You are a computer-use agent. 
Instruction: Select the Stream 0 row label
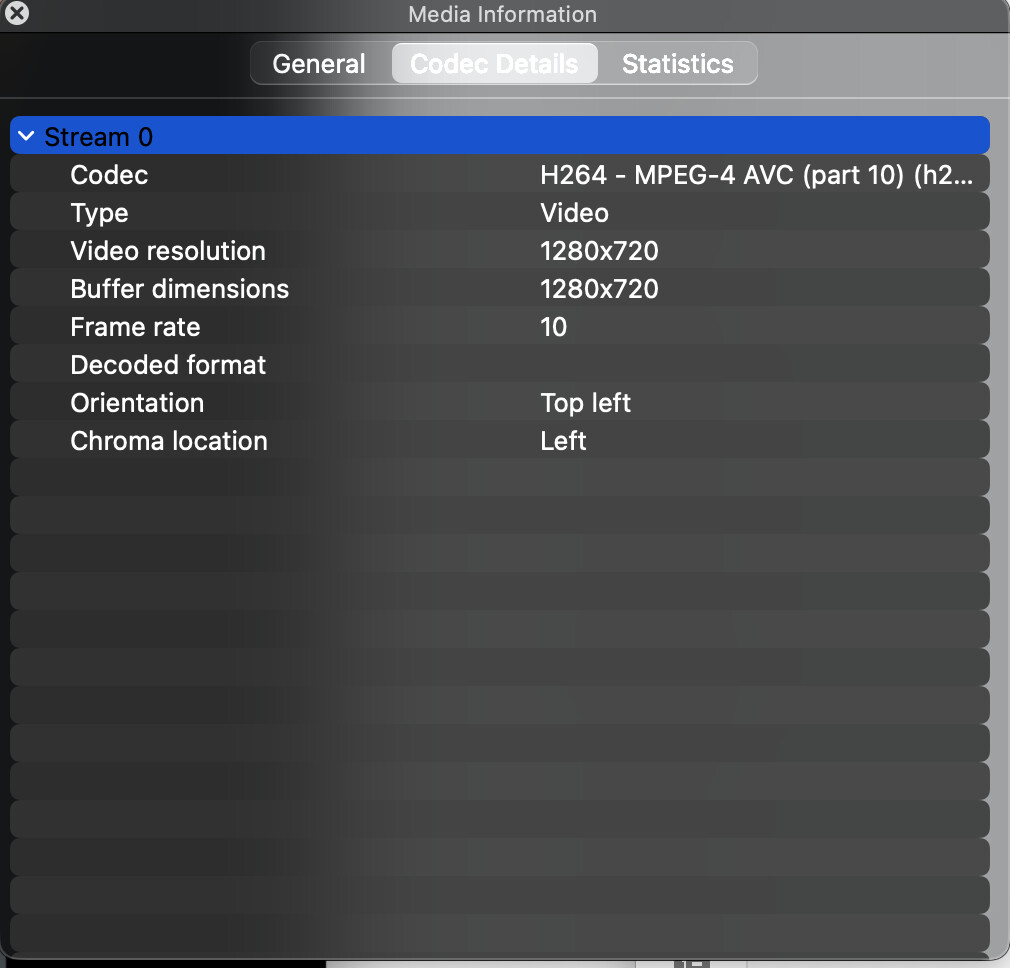(99, 137)
